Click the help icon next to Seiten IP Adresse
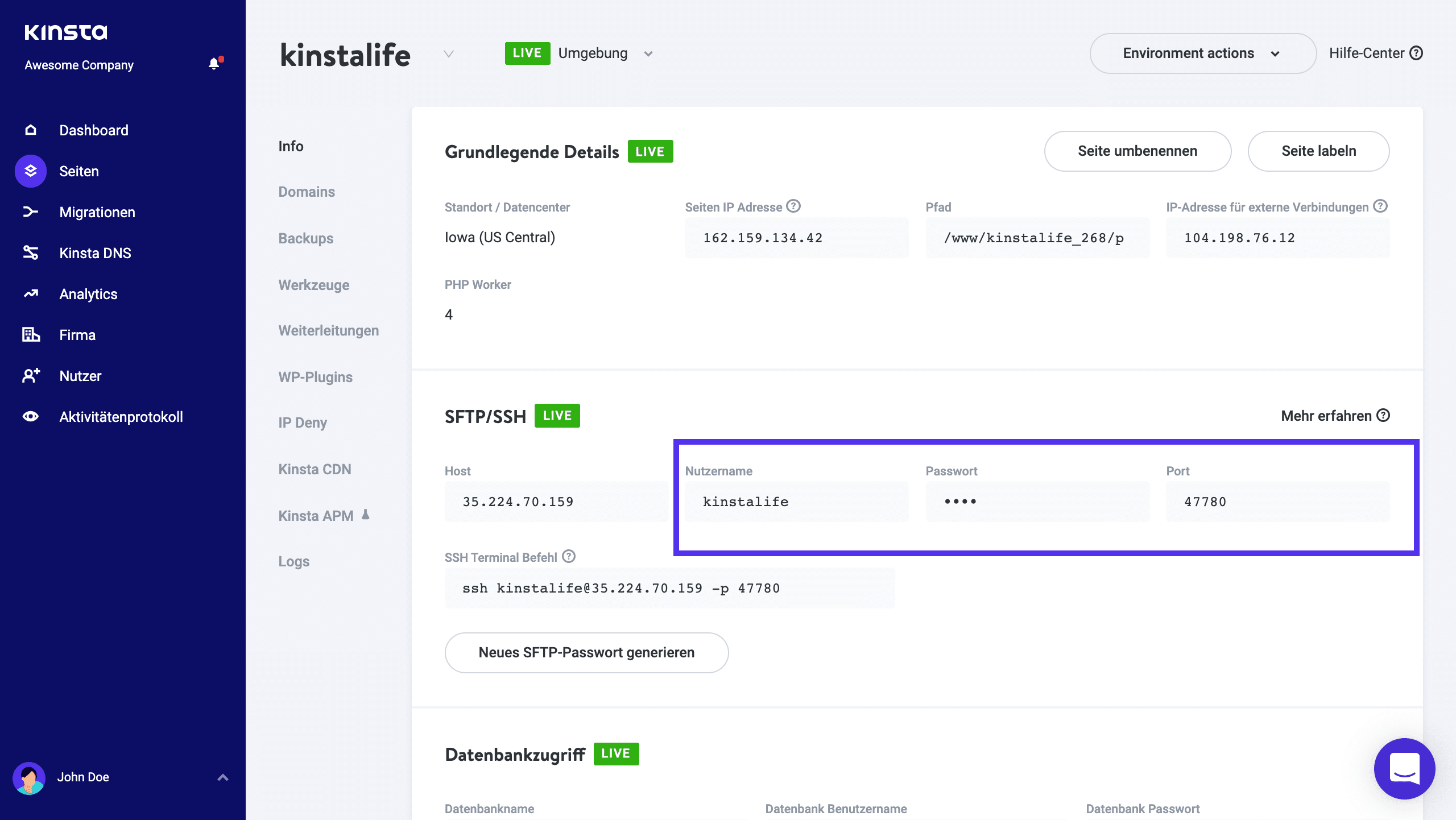Screen dimensions: 1456x820 (x=793, y=207)
